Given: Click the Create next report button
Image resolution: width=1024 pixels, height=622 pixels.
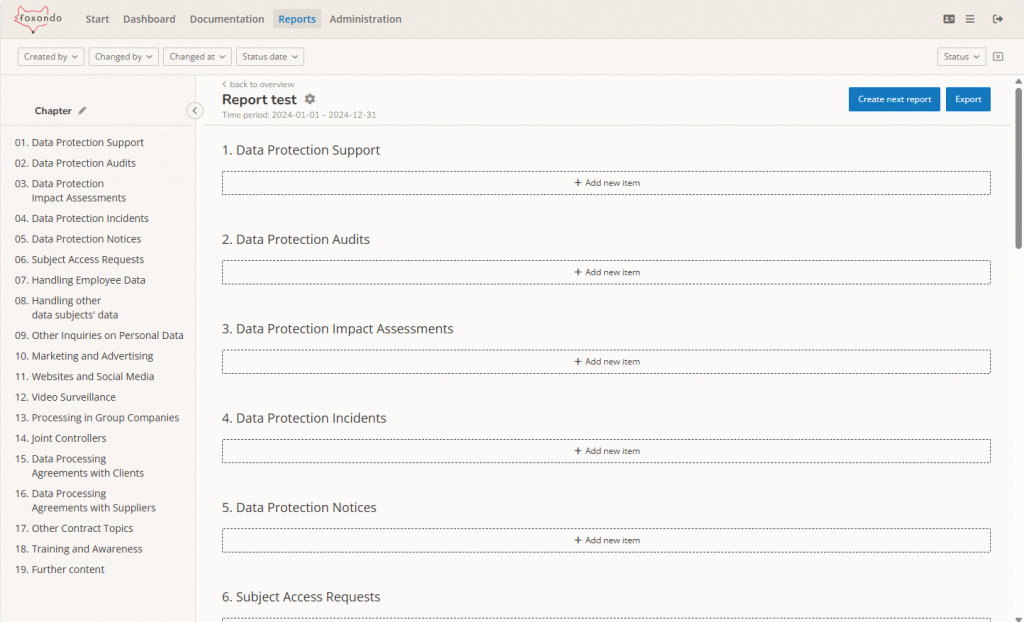Looking at the screenshot, I should (893, 99).
